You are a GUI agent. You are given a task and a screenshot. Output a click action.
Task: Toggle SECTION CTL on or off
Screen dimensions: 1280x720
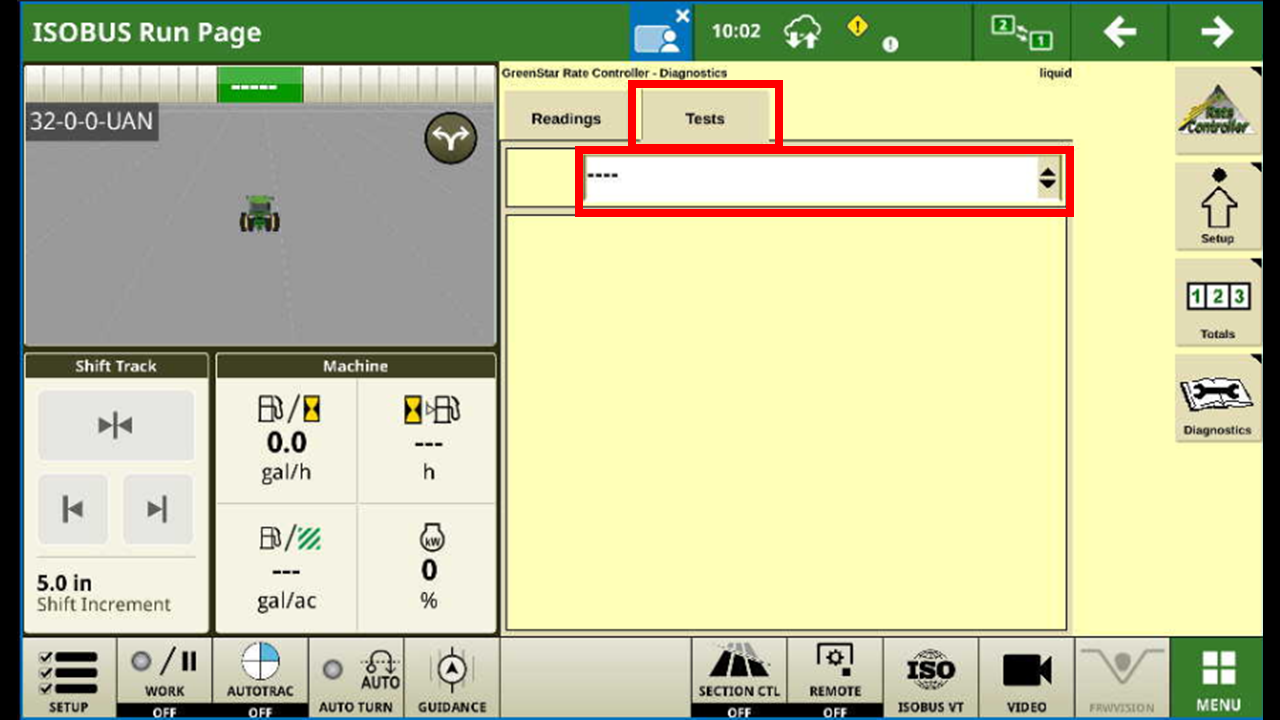739,678
